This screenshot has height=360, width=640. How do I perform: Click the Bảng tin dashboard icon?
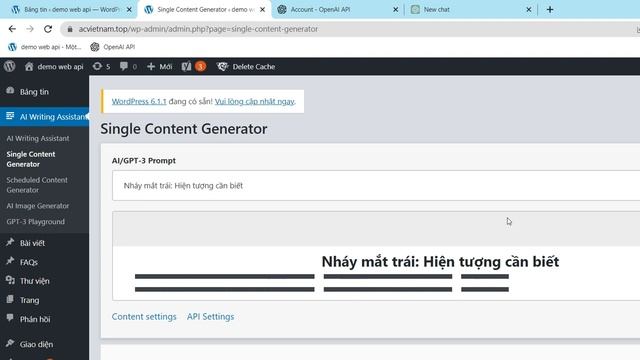[x=10, y=91]
